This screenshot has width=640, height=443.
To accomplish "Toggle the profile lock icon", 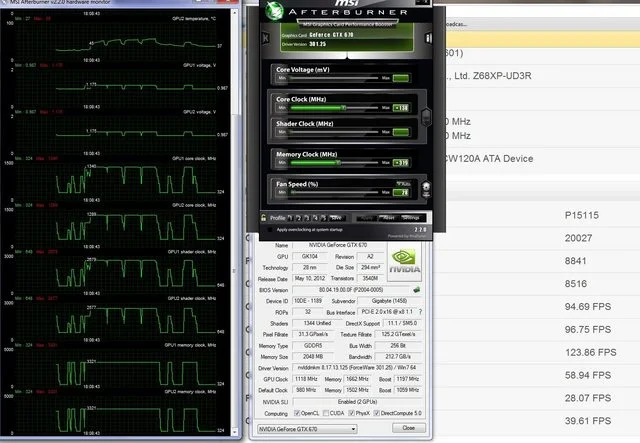I will 264,218.
